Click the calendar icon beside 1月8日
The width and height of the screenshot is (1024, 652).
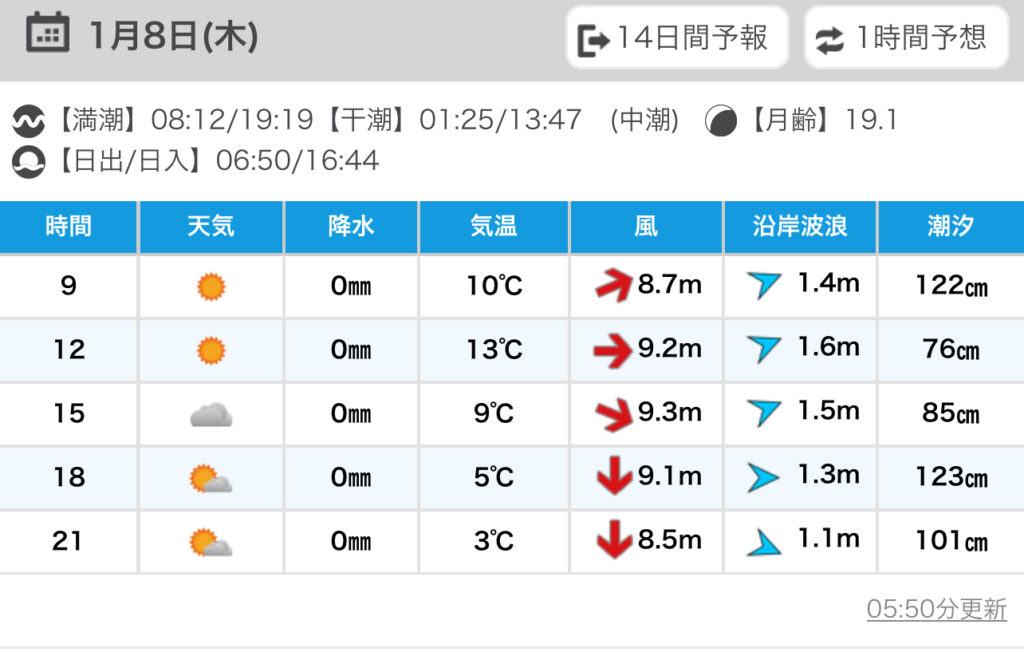47,37
